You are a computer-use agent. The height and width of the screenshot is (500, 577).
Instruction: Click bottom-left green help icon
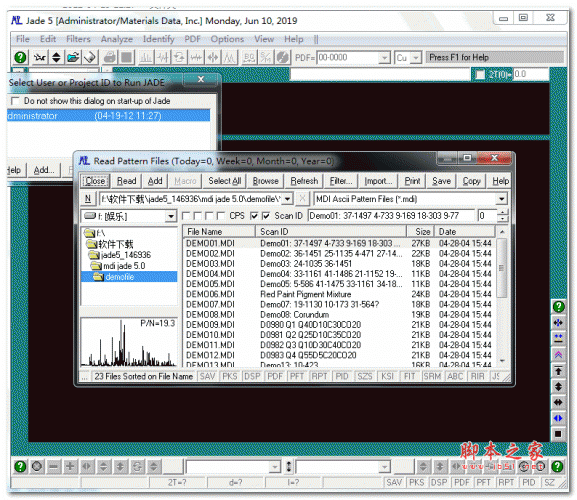point(20,467)
